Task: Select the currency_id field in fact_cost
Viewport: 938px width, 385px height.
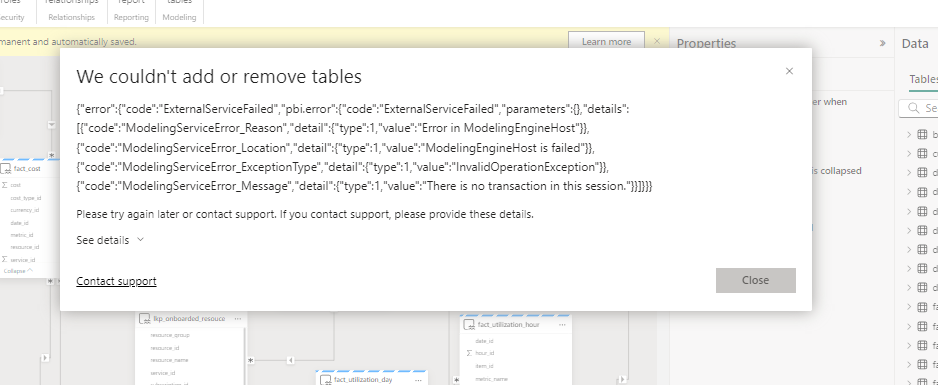Action: tap(25, 210)
